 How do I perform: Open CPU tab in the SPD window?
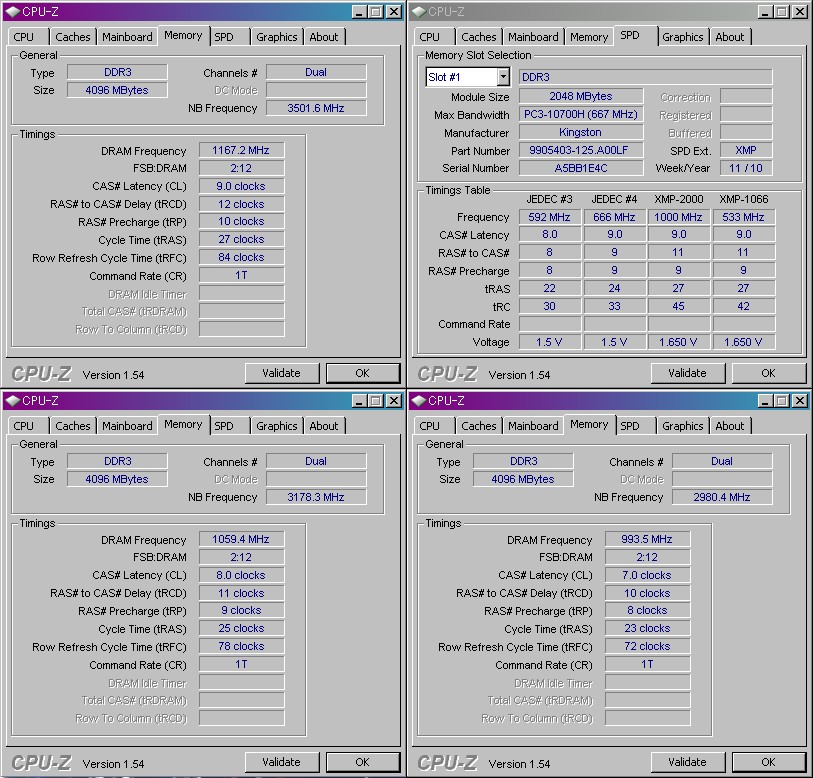[430, 37]
